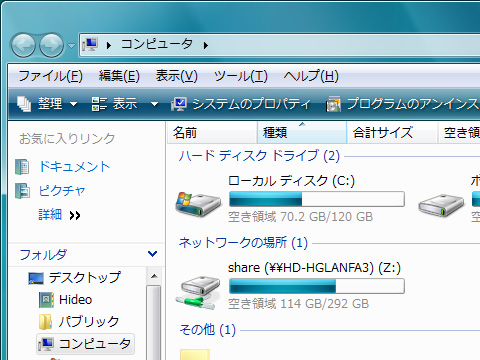Open the ファイル(F) menu
The width and height of the screenshot is (480, 360).
click(x=50, y=76)
